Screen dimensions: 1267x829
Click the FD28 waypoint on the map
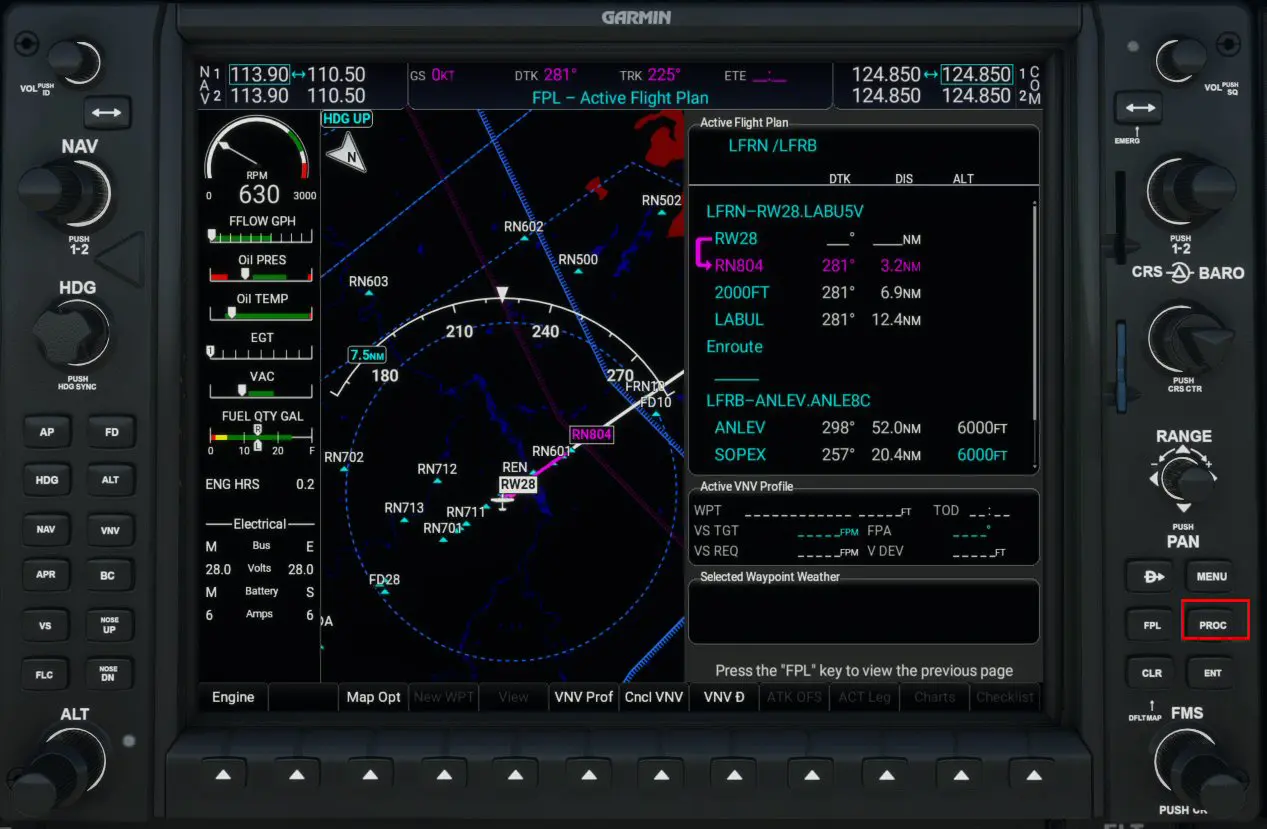pos(384,583)
